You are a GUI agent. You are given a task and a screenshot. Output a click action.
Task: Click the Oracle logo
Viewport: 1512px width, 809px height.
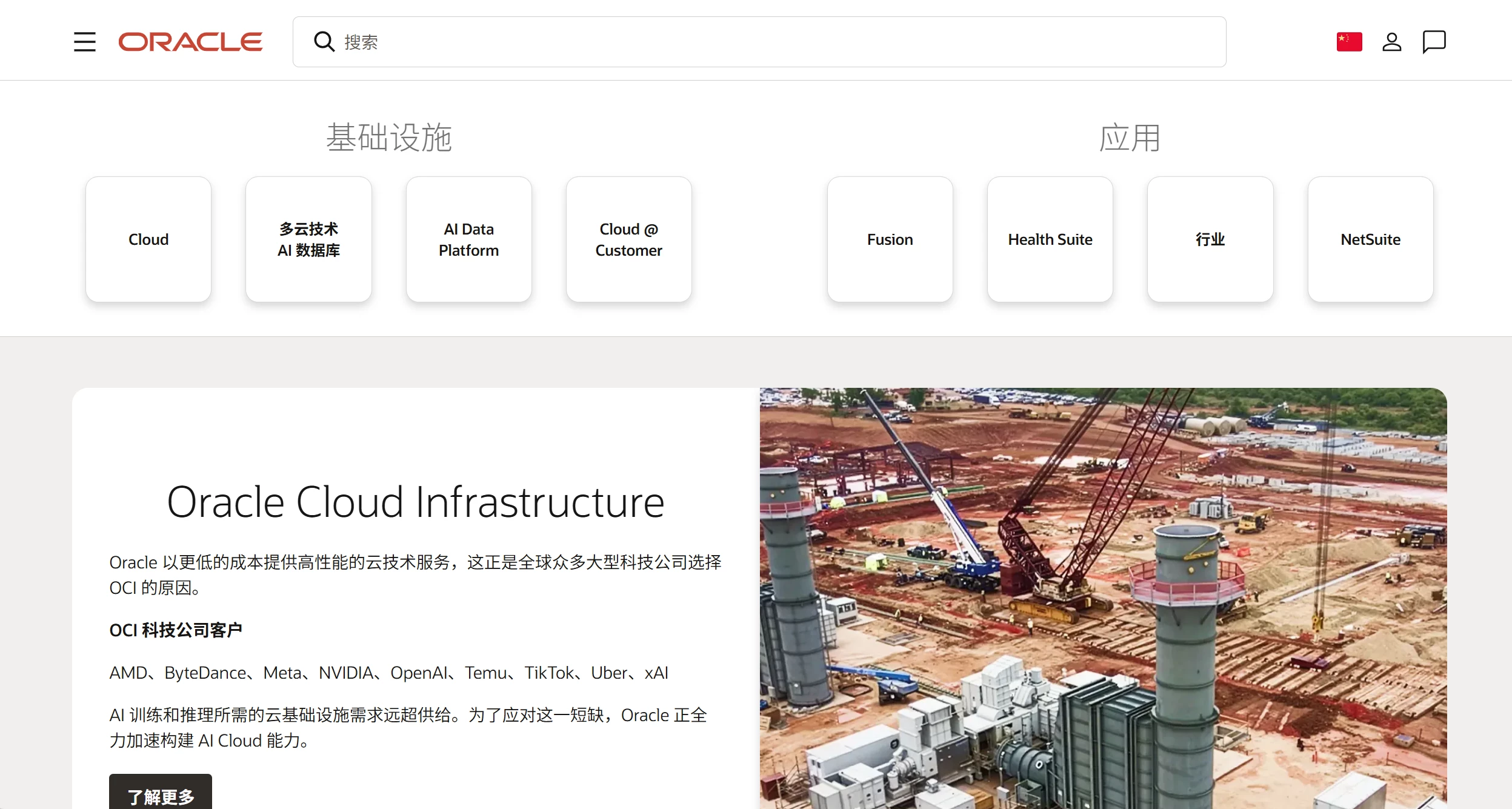190,42
